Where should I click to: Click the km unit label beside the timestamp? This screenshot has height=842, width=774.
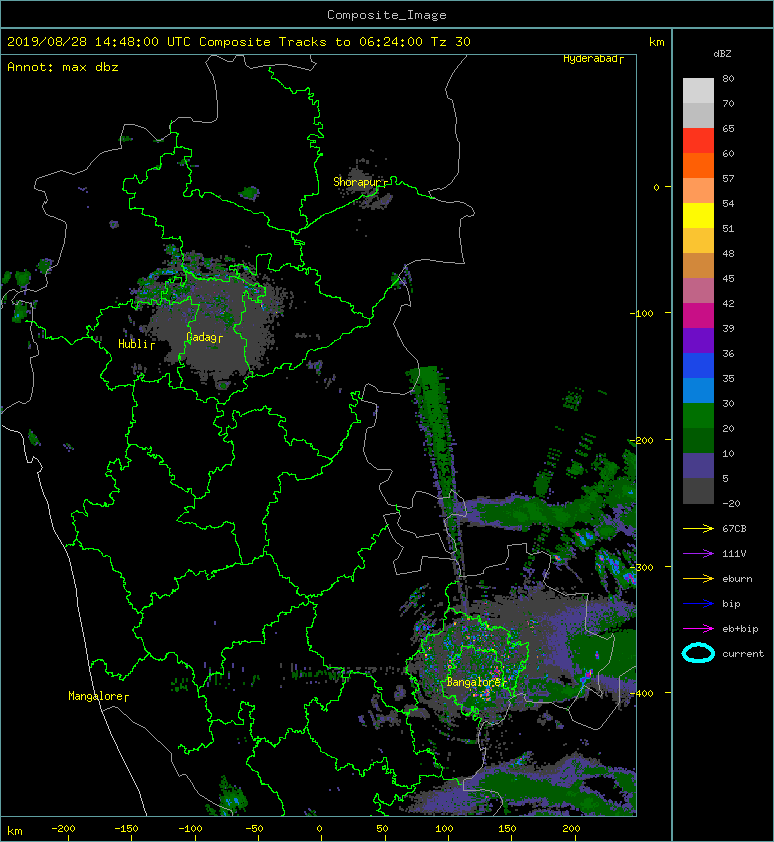[x=656, y=42]
